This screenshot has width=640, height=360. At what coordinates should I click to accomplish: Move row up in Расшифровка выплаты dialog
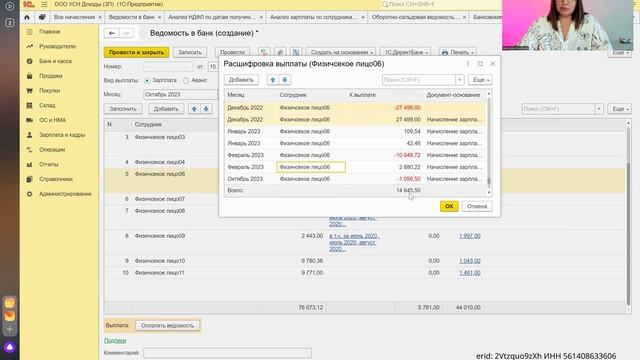(273, 80)
